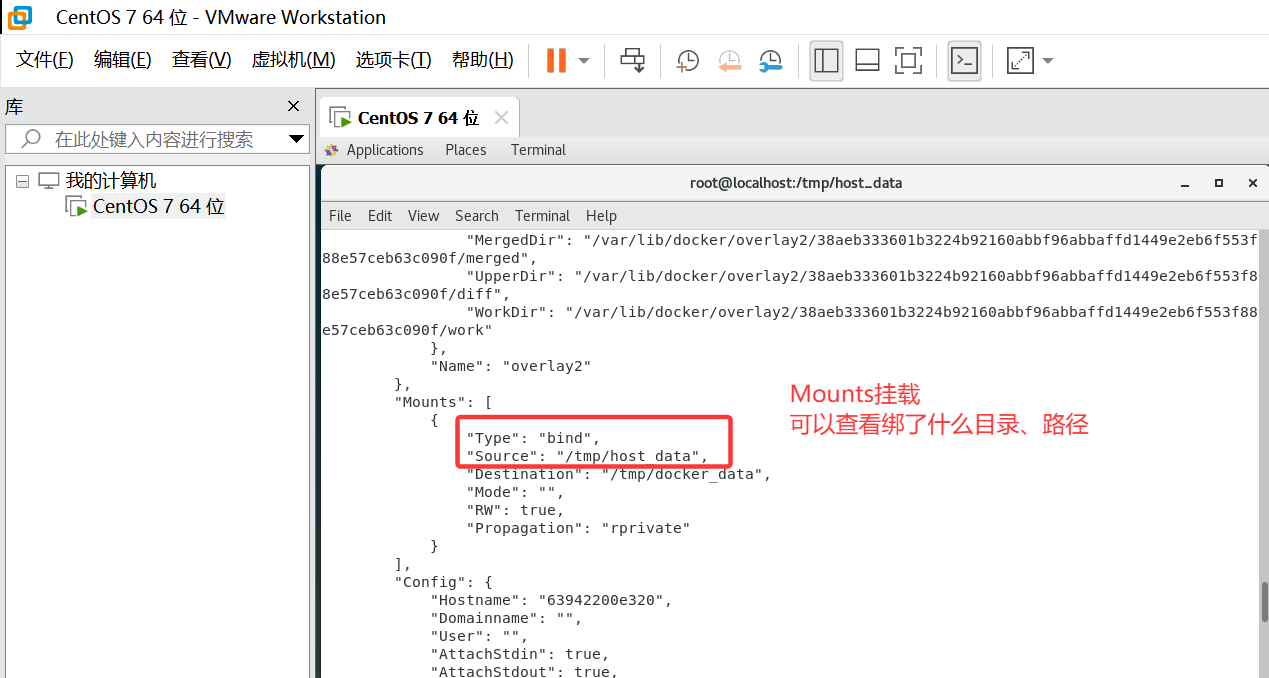Screen dimensions: 1269x678
Task: Open the terminal window's Terminal menu
Action: coord(542,216)
